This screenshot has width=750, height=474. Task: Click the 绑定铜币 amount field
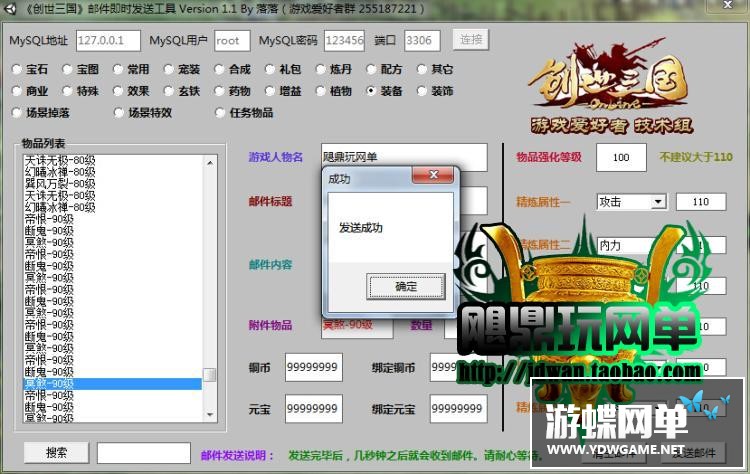[458, 367]
